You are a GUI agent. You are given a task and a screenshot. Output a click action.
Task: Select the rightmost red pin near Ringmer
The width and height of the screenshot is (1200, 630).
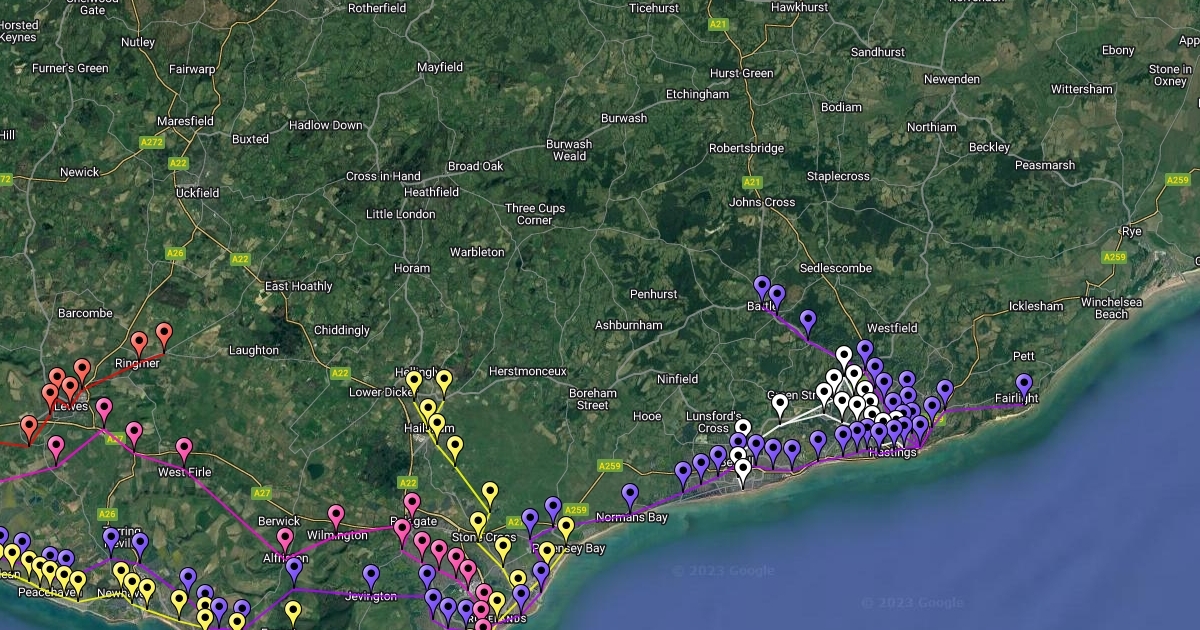click(x=164, y=335)
